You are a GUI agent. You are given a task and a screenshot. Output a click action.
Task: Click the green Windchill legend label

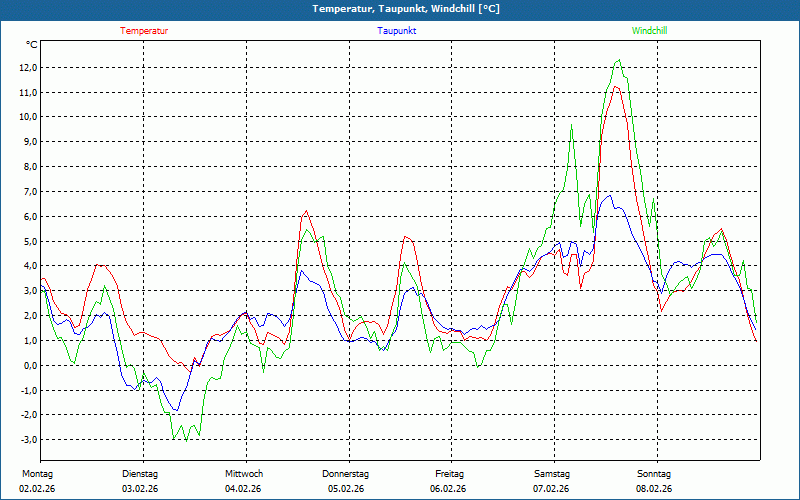pyautogui.click(x=649, y=31)
